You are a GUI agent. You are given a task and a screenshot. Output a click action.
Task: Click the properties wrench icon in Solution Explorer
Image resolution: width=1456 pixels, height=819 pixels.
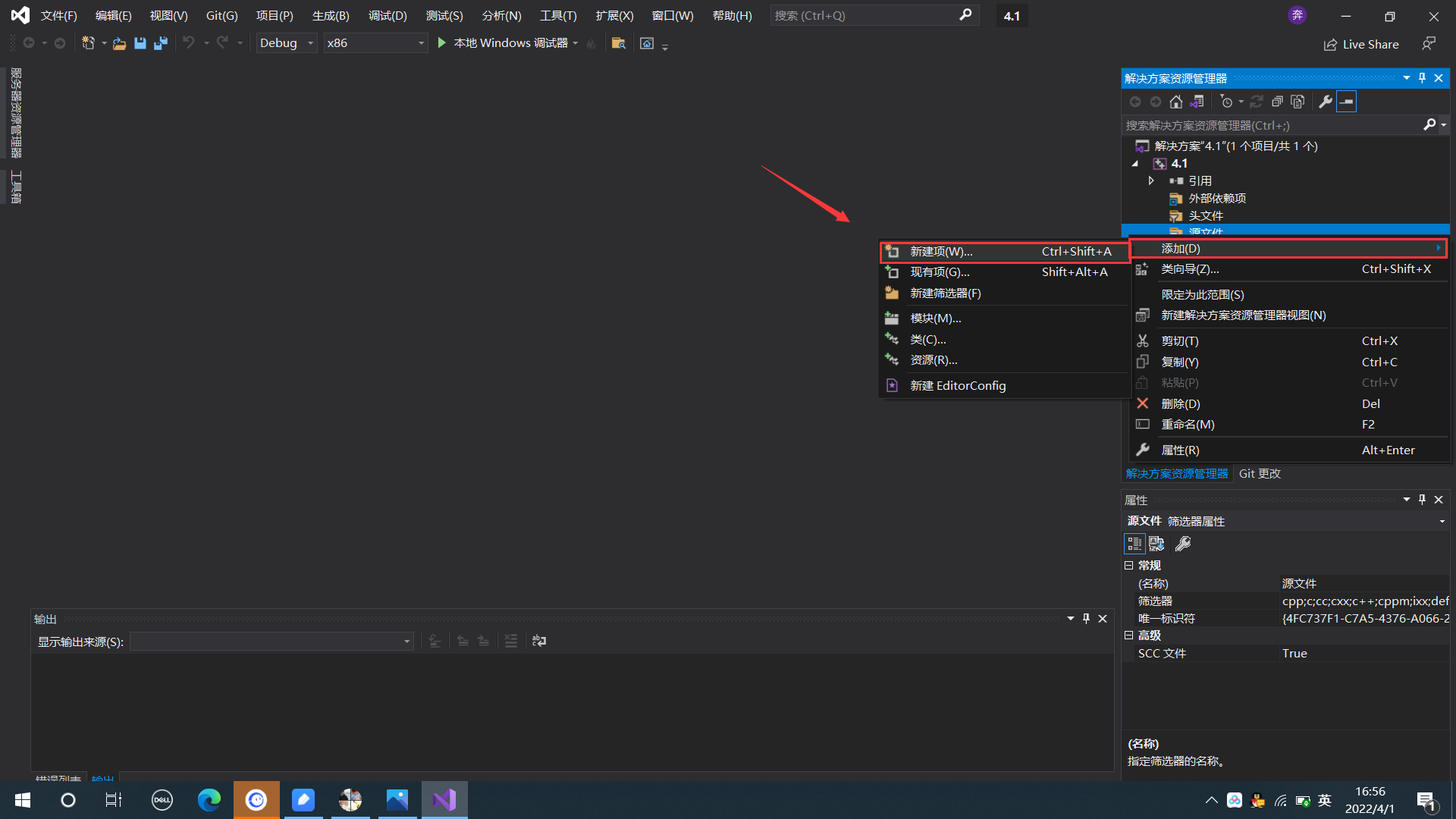[x=1324, y=101]
